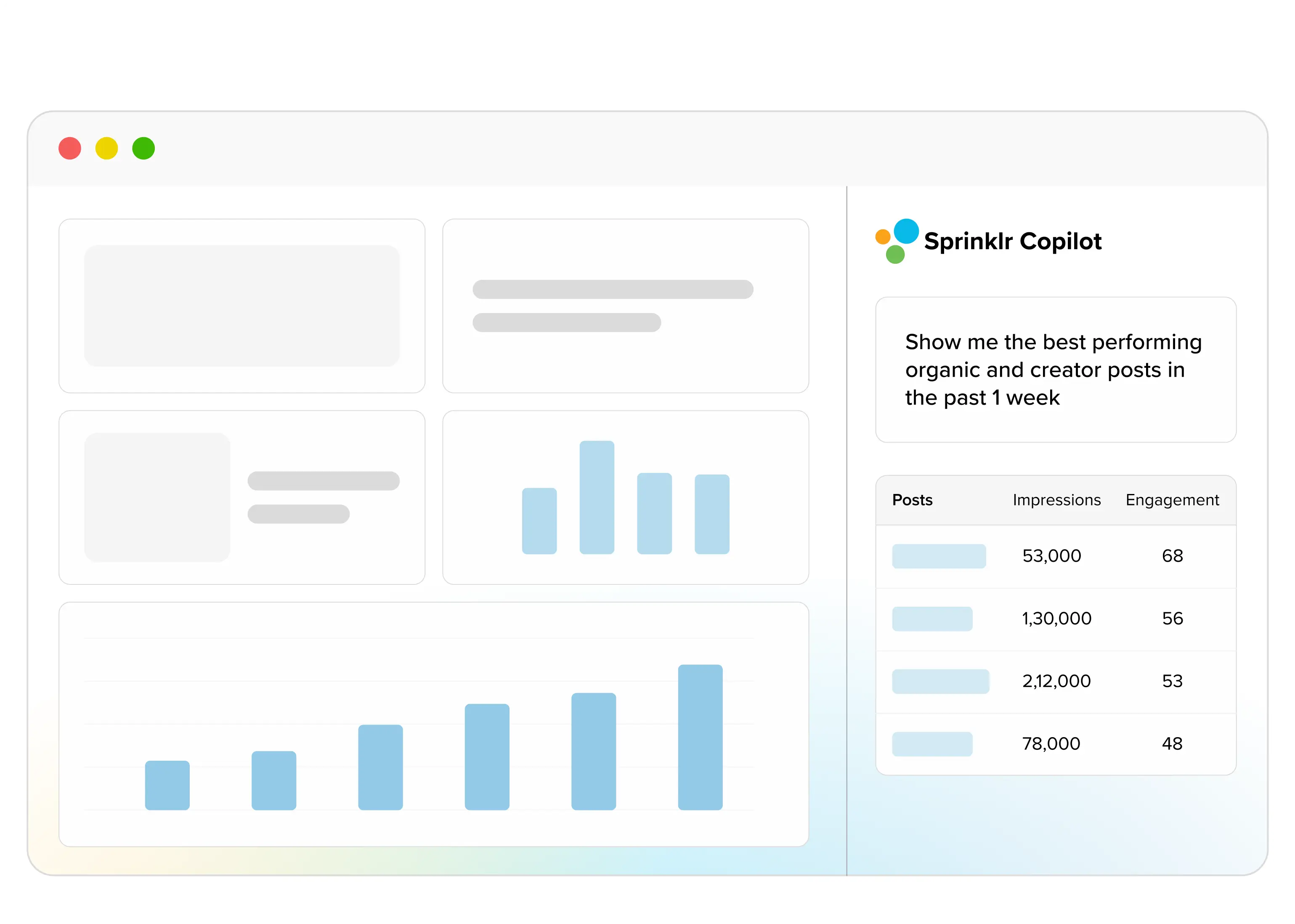
Task: Select the Posts column header
Action: click(912, 500)
